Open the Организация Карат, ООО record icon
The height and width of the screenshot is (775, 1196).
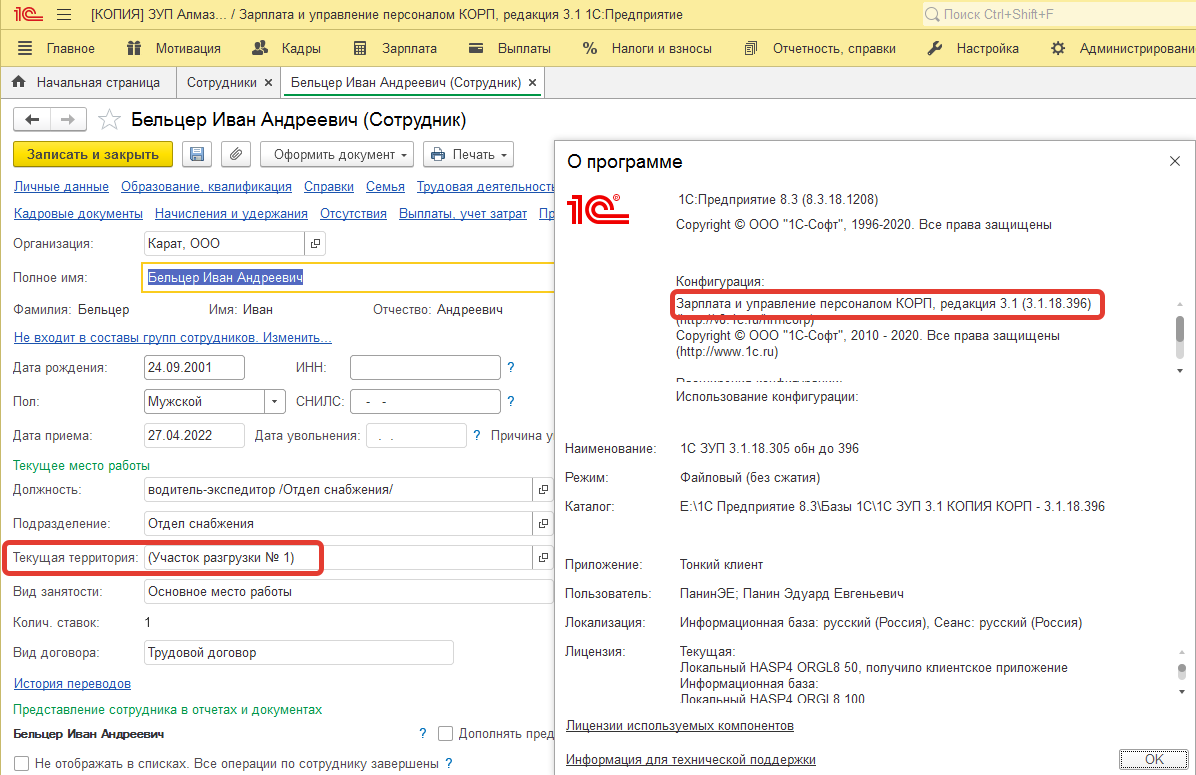315,243
